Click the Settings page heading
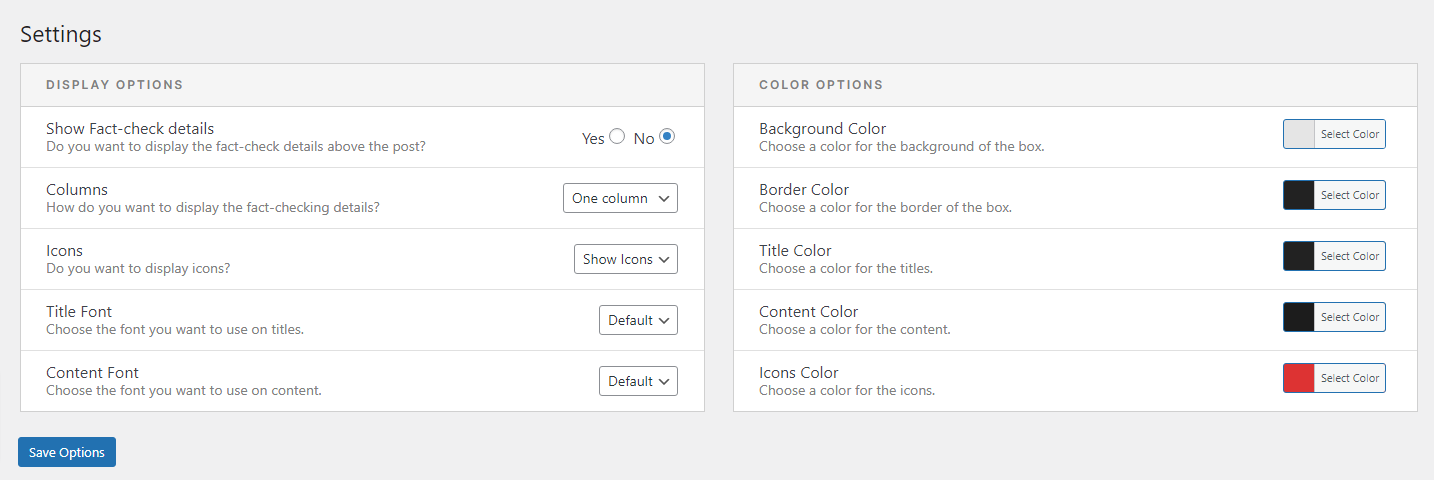1434x480 pixels. click(x=61, y=34)
